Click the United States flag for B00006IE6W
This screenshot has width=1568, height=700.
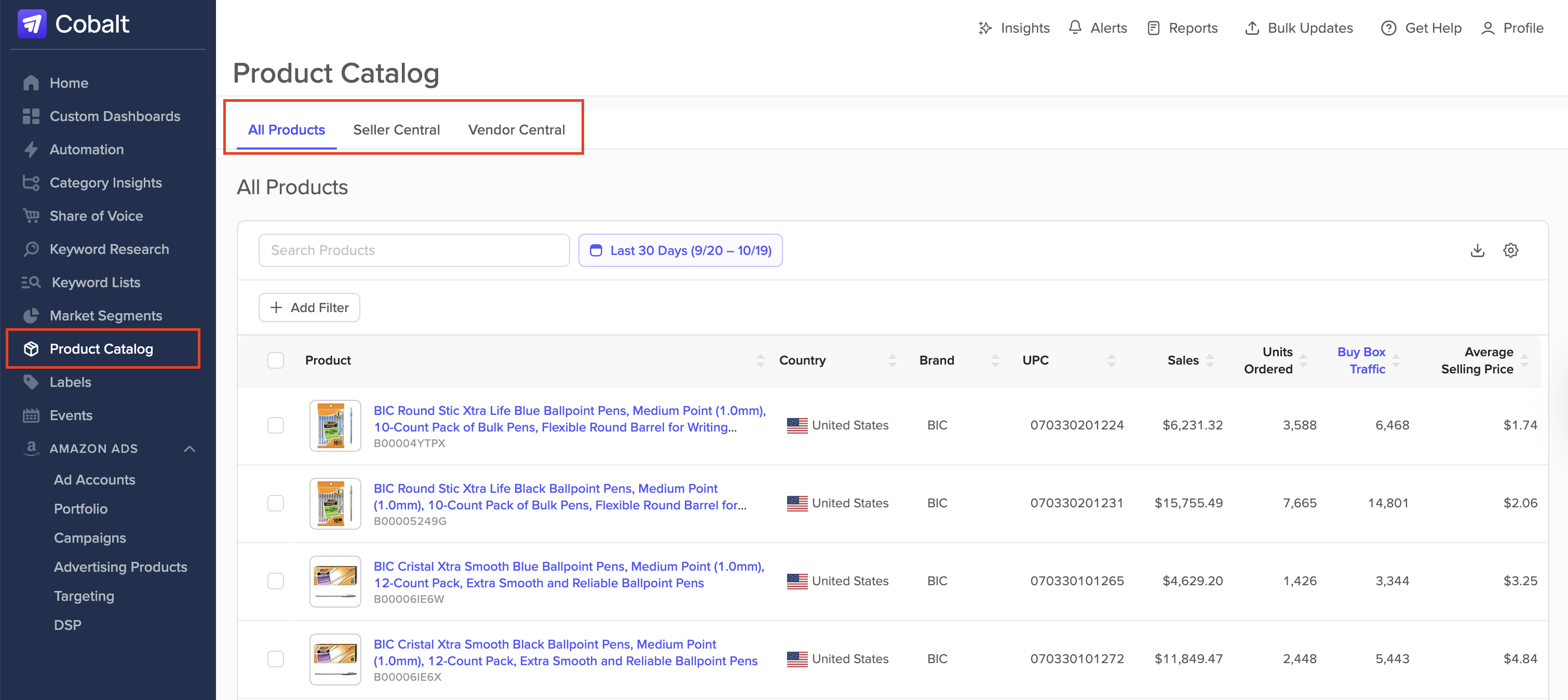(797, 581)
